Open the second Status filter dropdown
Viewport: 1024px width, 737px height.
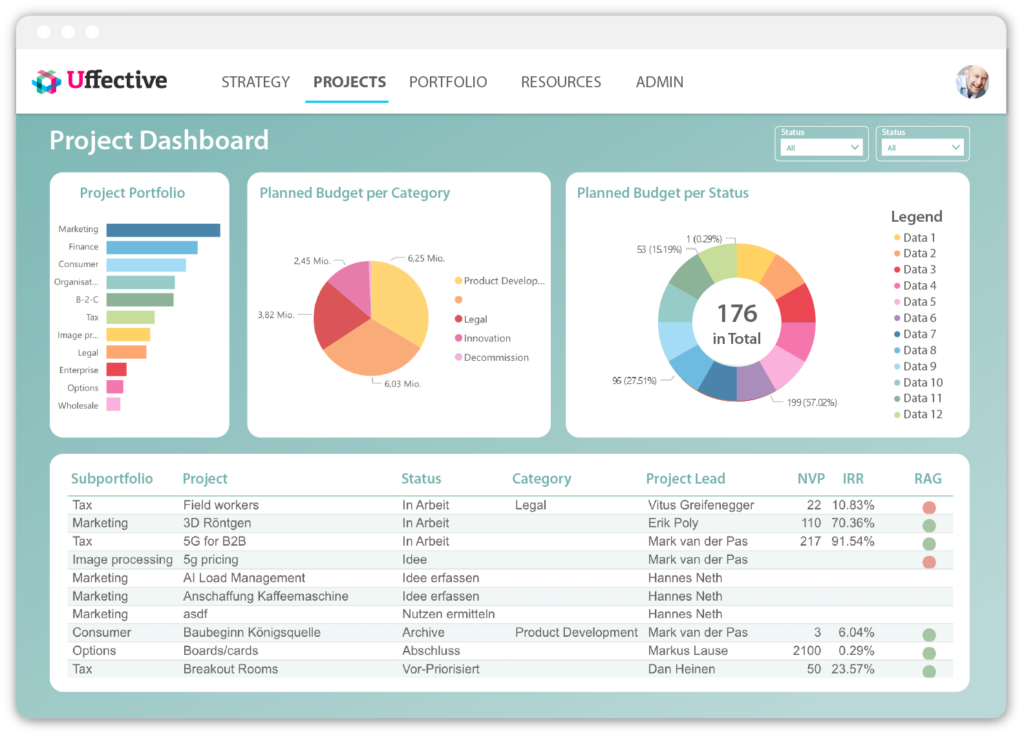pyautogui.click(x=923, y=147)
